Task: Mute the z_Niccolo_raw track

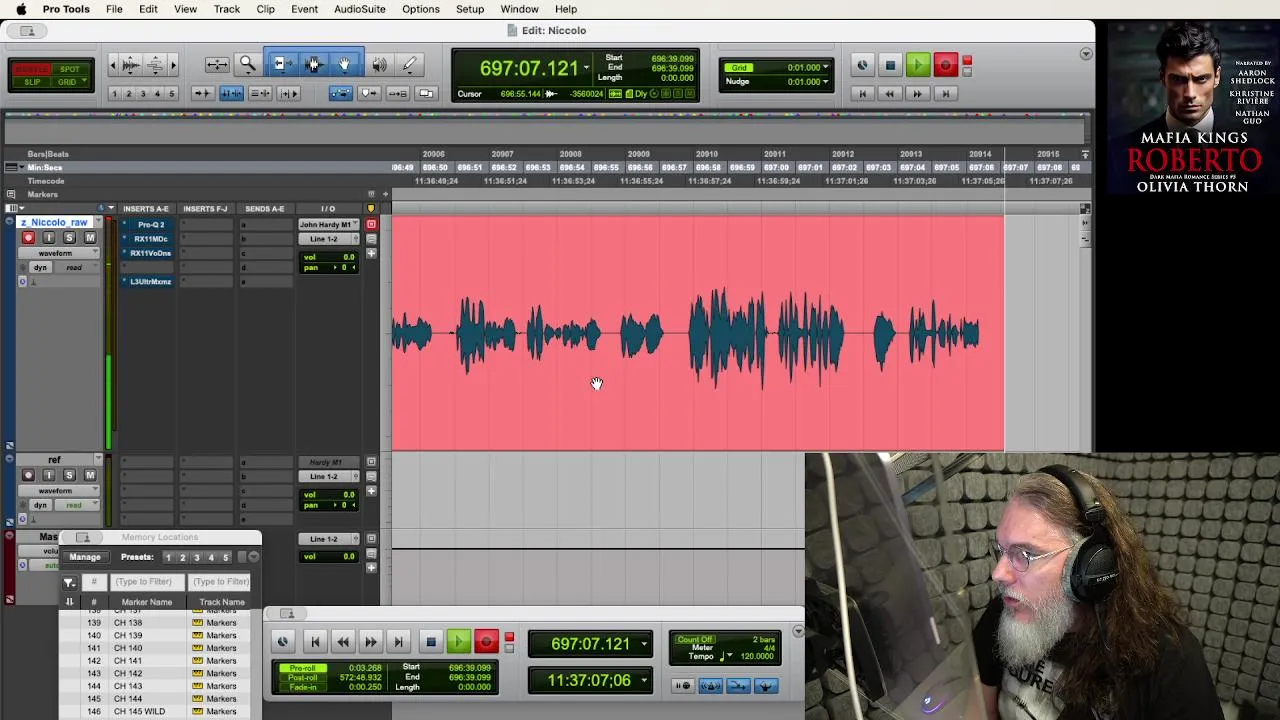Action: click(x=89, y=238)
